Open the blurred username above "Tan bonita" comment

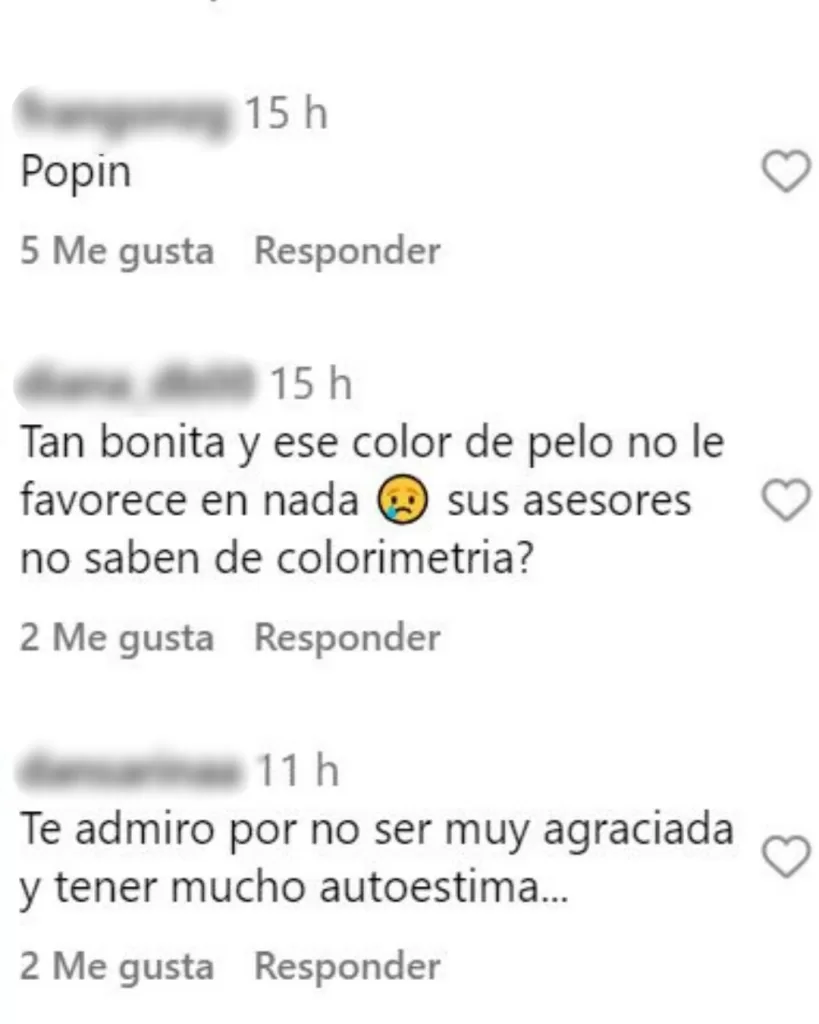(x=136, y=385)
